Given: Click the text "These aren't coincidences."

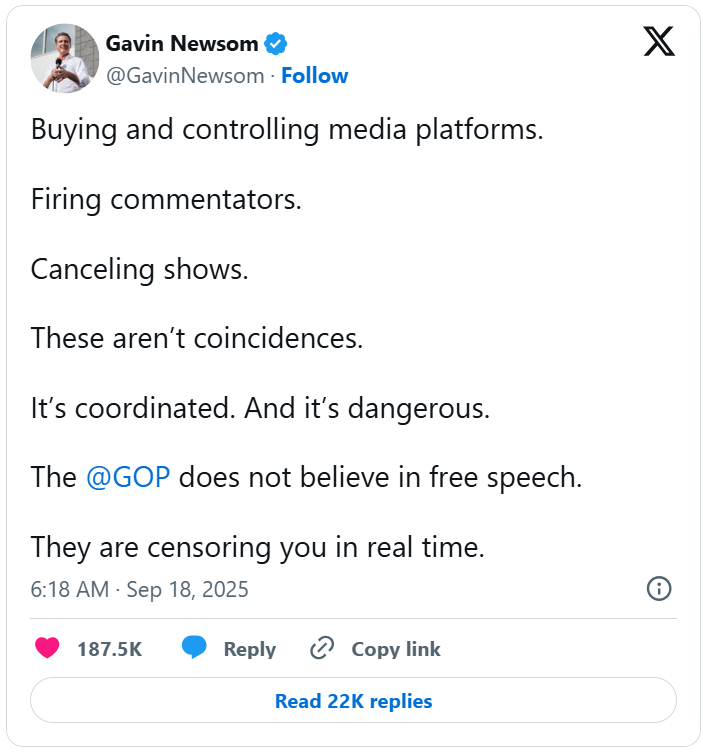Looking at the screenshot, I should (197, 338).
